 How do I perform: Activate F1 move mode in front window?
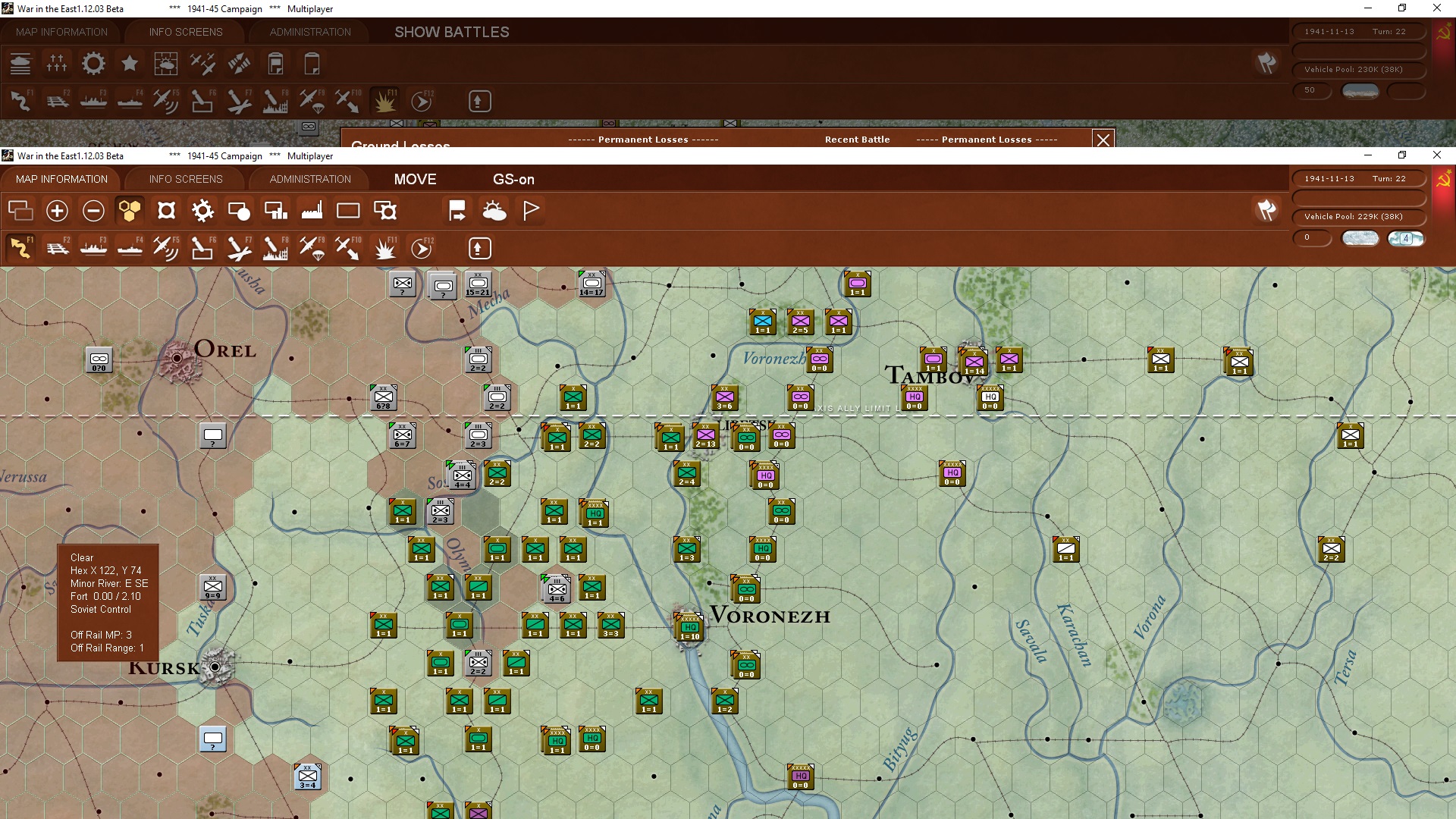click(x=20, y=248)
